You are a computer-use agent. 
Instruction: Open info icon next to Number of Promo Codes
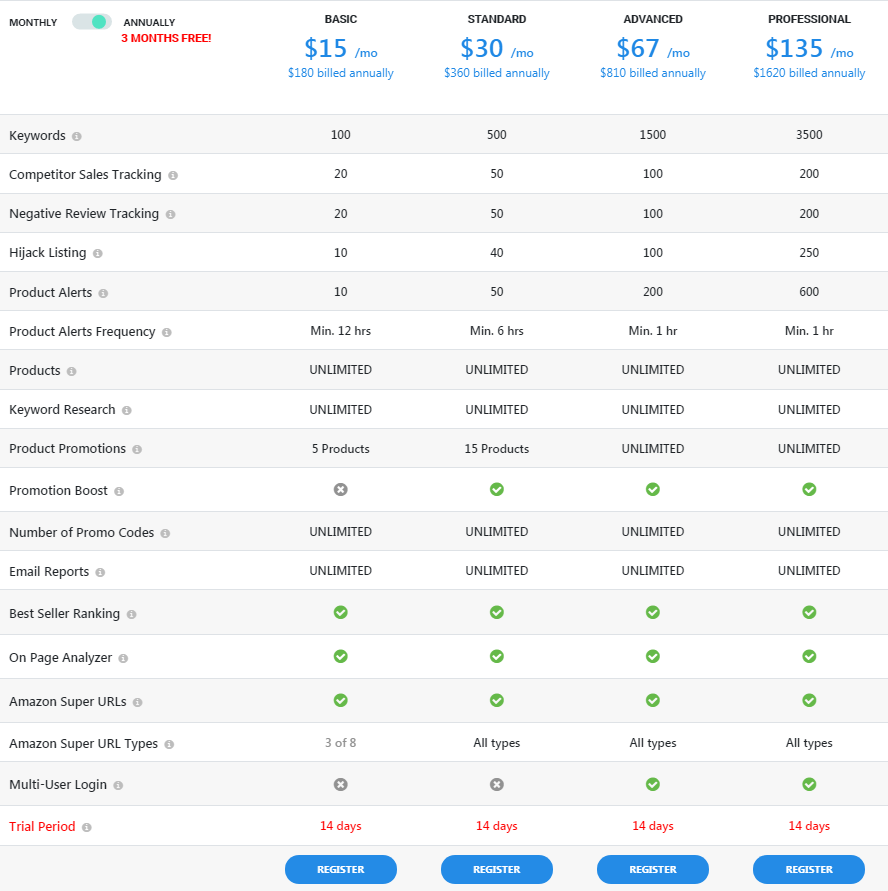tap(165, 534)
